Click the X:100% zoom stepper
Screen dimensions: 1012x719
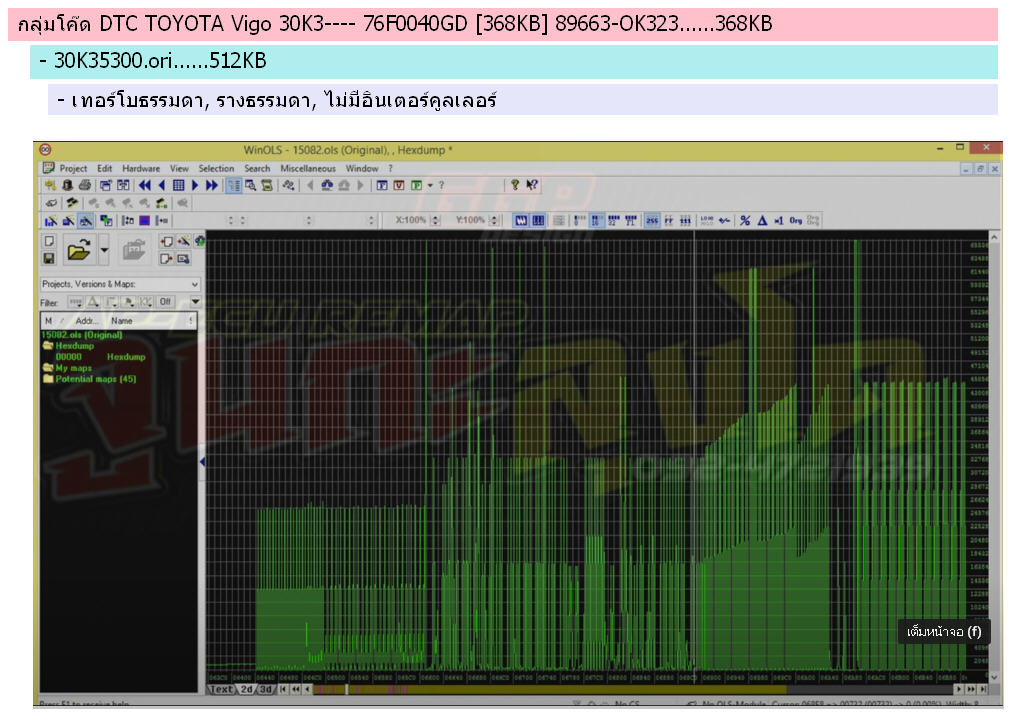[x=436, y=221]
